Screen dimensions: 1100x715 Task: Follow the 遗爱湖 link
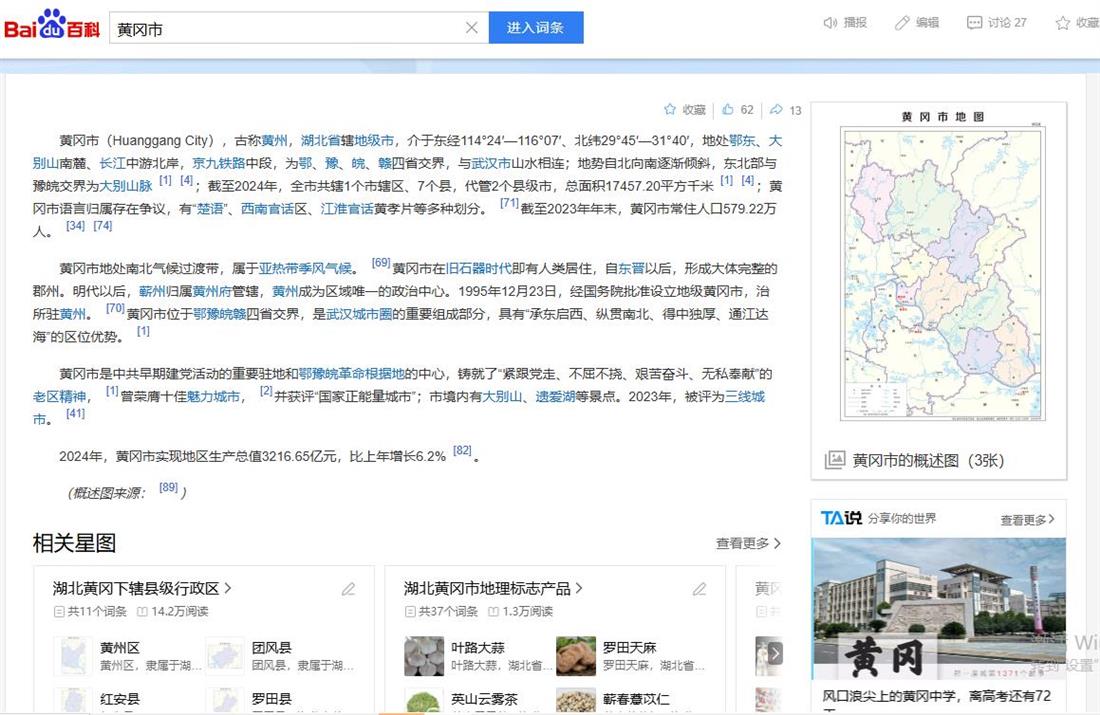(556, 396)
